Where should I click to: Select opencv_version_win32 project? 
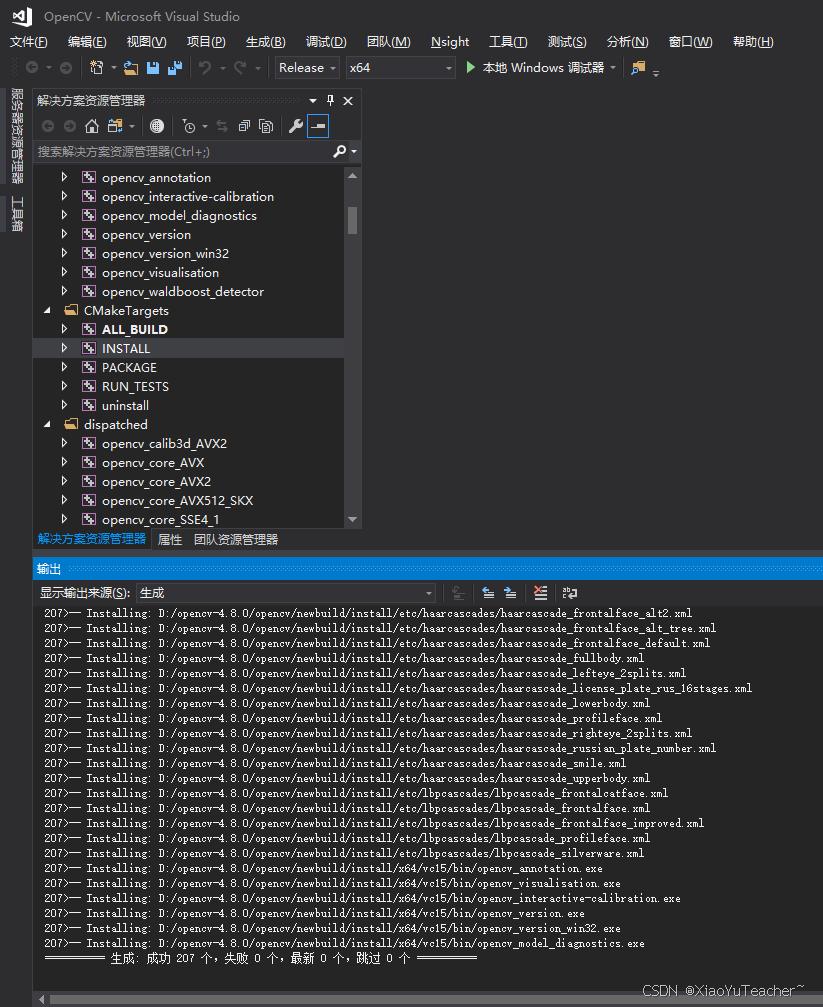point(165,254)
